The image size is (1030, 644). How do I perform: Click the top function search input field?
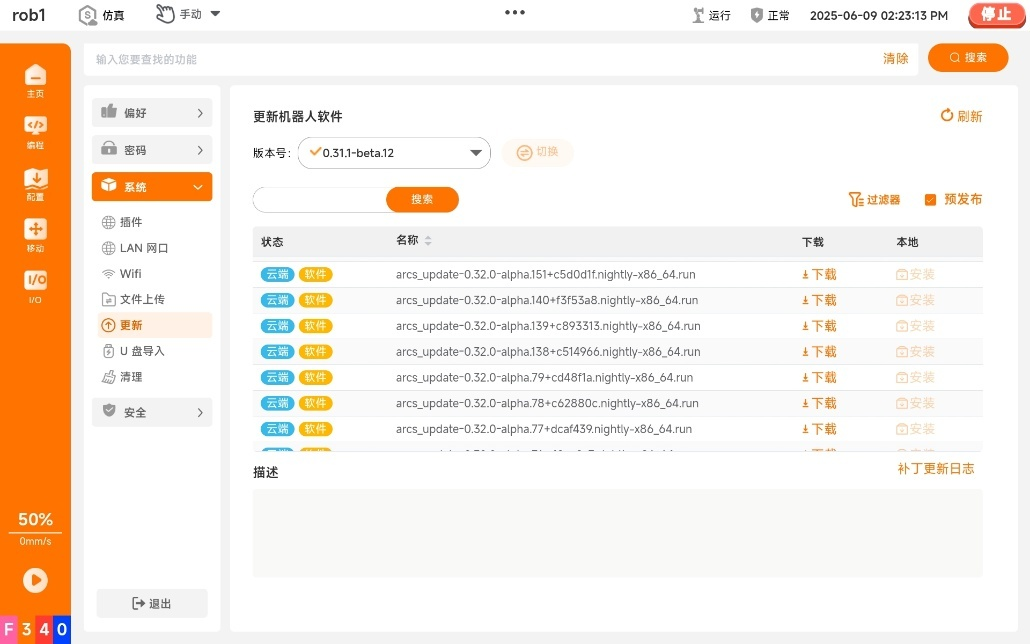(x=480, y=59)
